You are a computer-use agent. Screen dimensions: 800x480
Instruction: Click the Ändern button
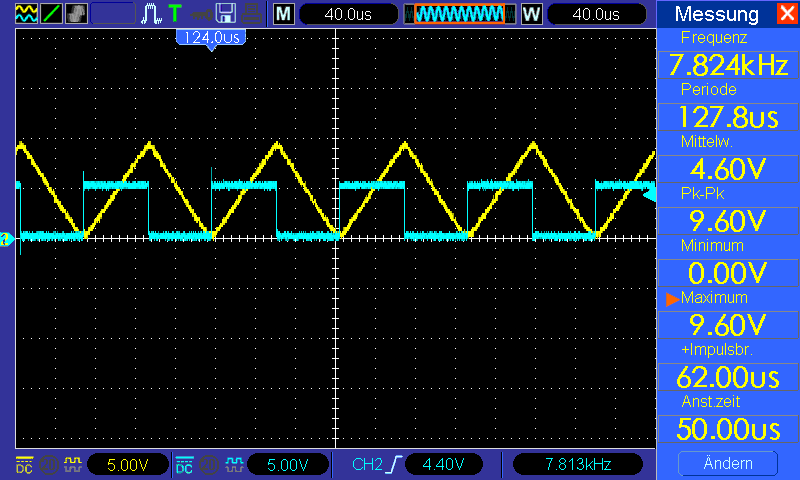click(728, 464)
